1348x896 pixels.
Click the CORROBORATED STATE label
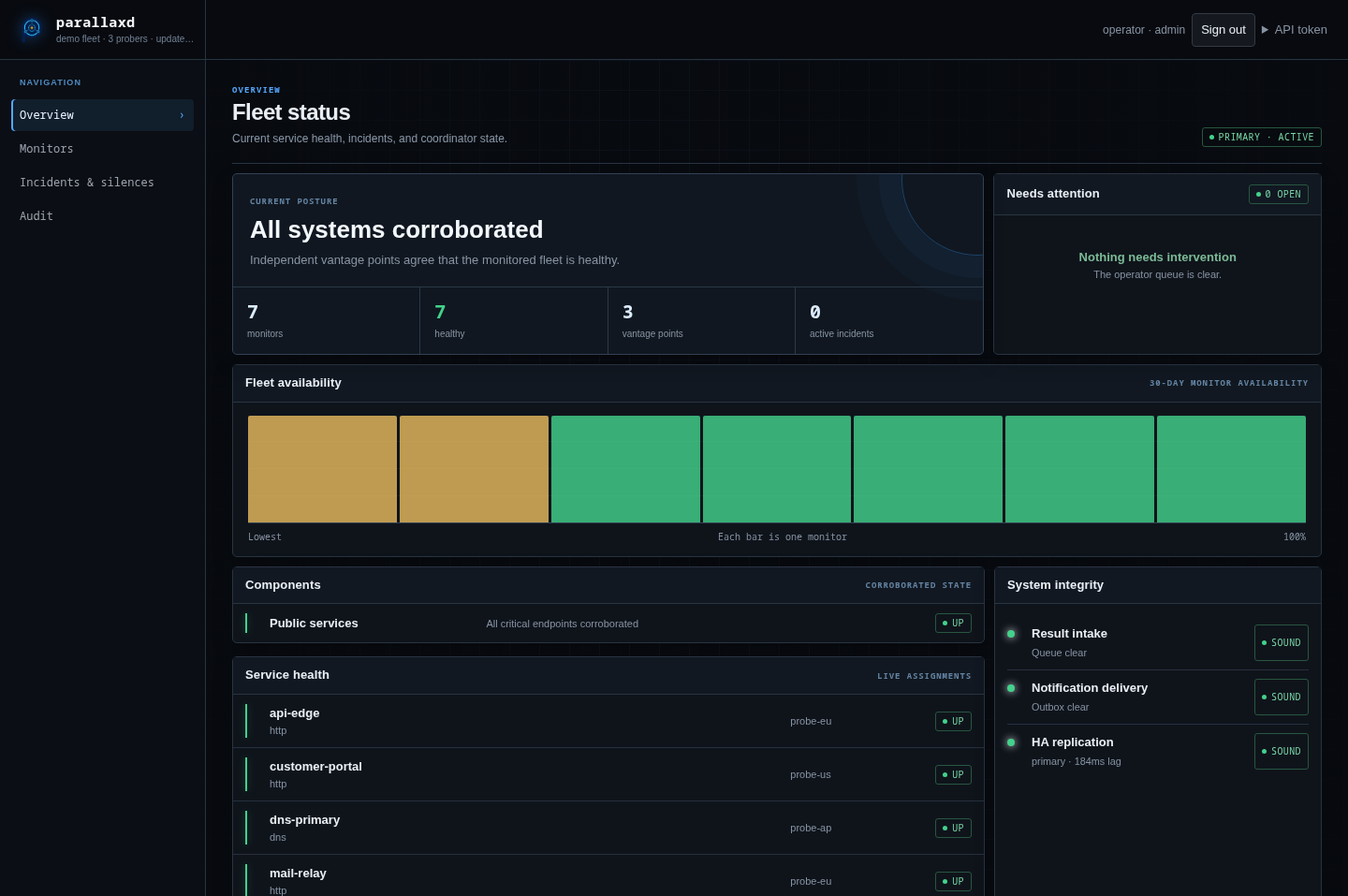(918, 585)
